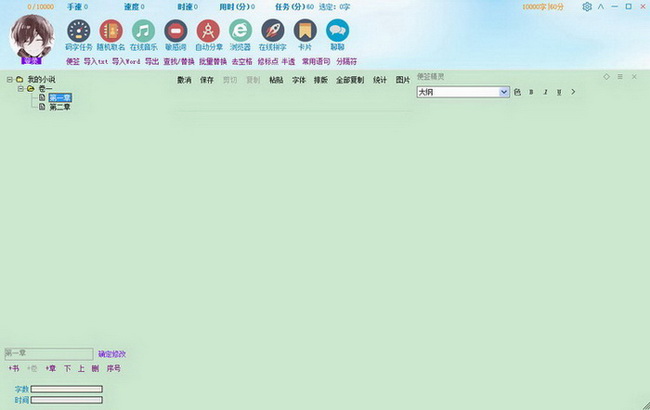
Task: Collapse the header with the up caret
Action: tap(601, 7)
